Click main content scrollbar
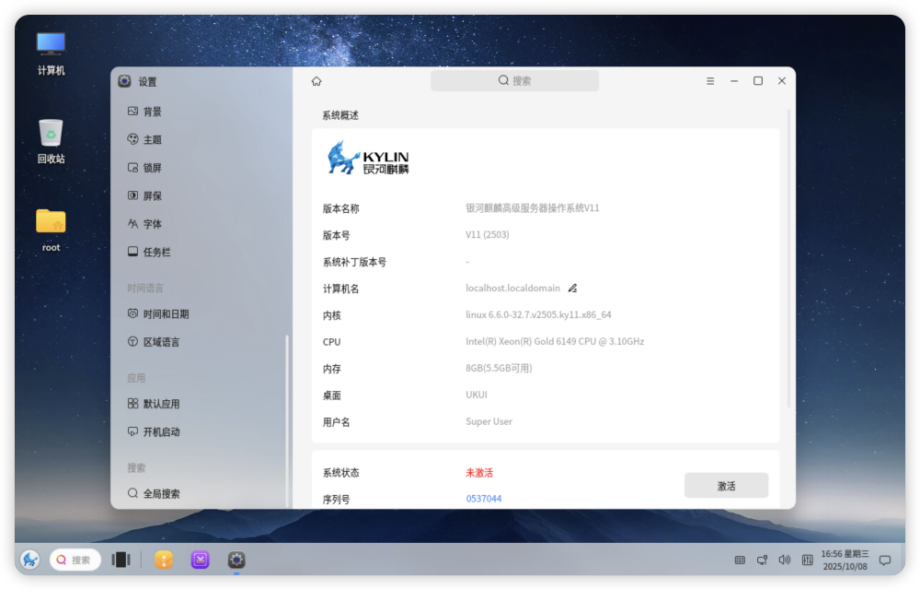920x590 pixels. click(789, 258)
